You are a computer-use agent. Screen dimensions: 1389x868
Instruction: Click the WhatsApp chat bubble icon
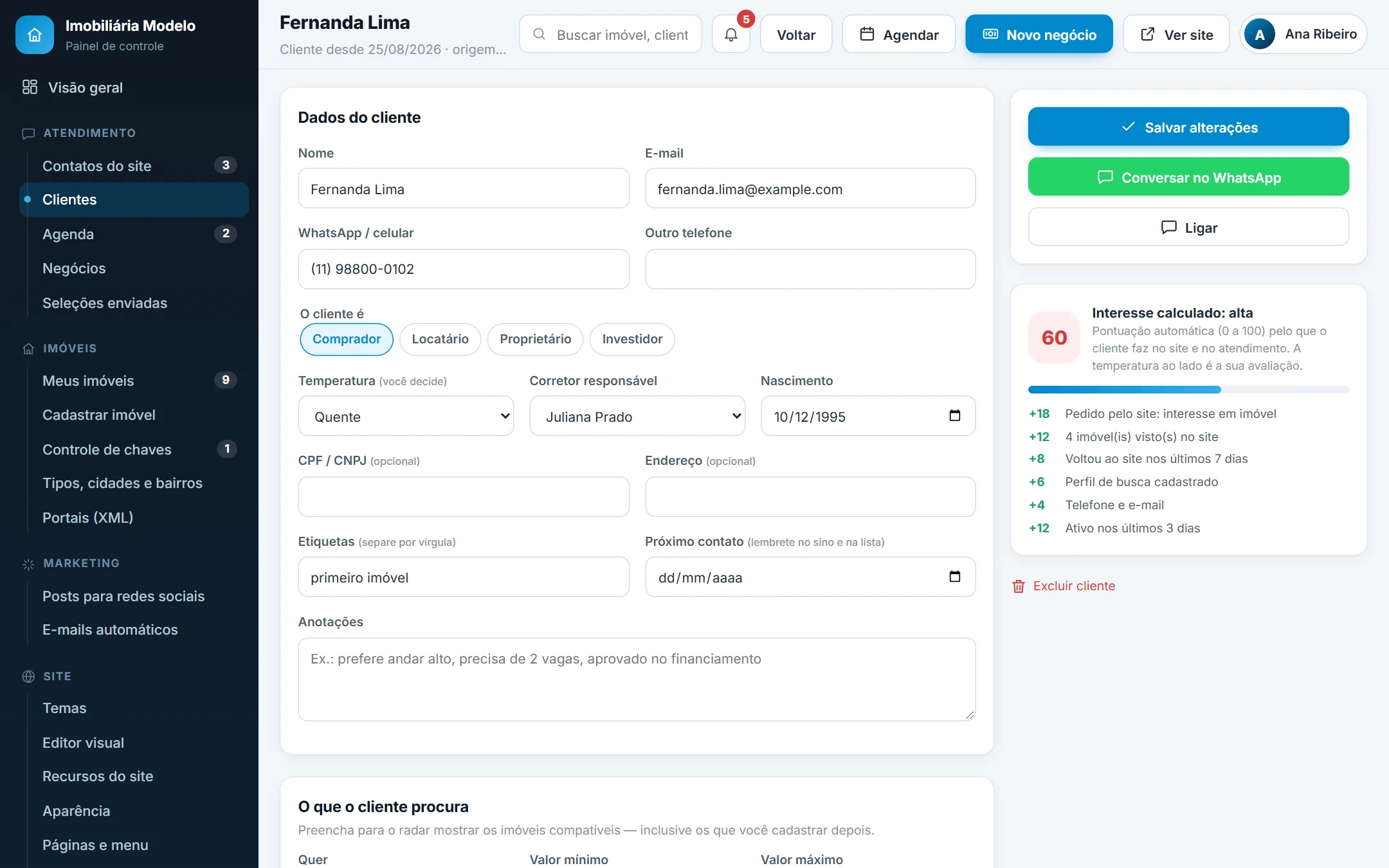coord(1105,177)
